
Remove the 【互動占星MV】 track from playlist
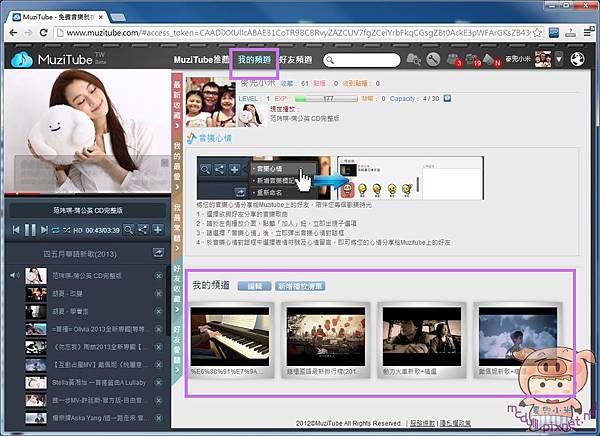pos(158,365)
